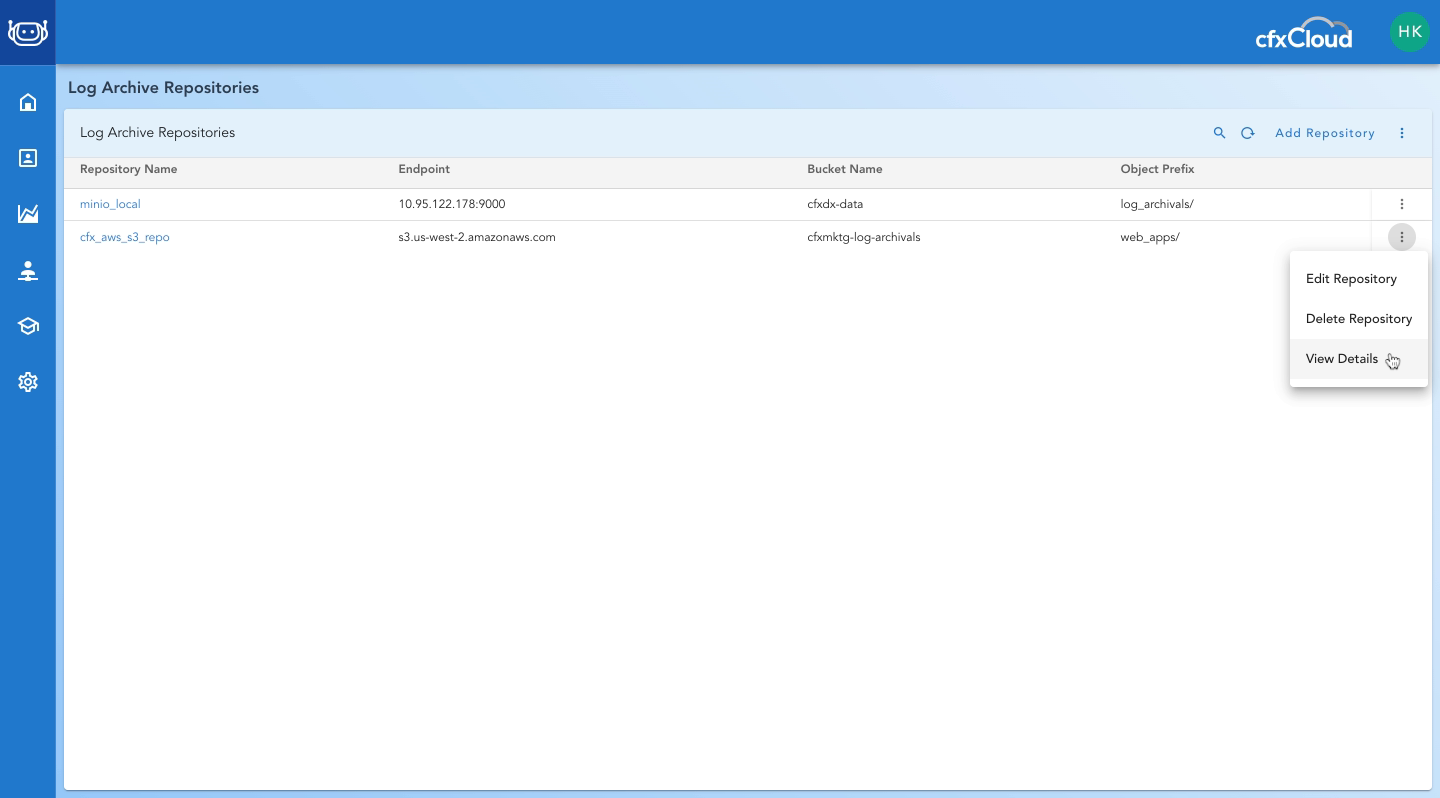The image size is (1440, 798).
Task: Open the Home sidebar icon
Action: [x=28, y=102]
